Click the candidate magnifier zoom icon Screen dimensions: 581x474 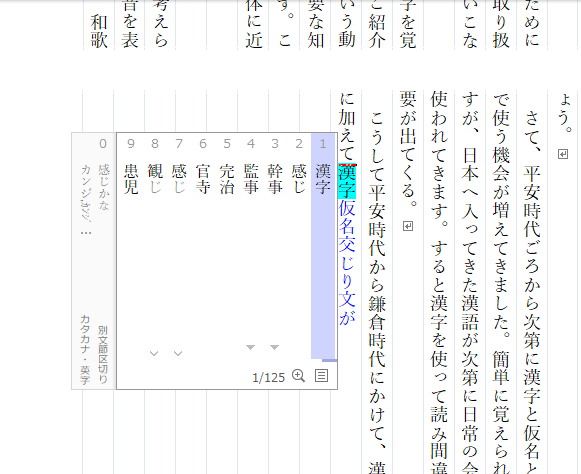[298, 376]
